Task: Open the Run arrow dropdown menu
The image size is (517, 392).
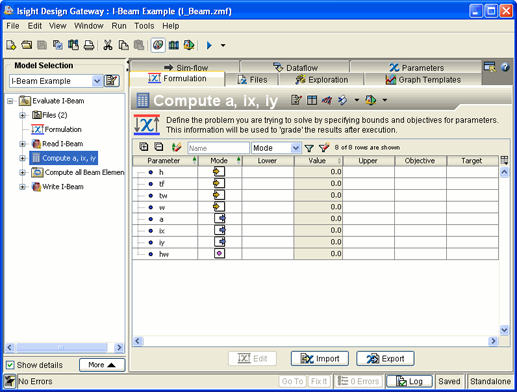Action: click(x=223, y=45)
